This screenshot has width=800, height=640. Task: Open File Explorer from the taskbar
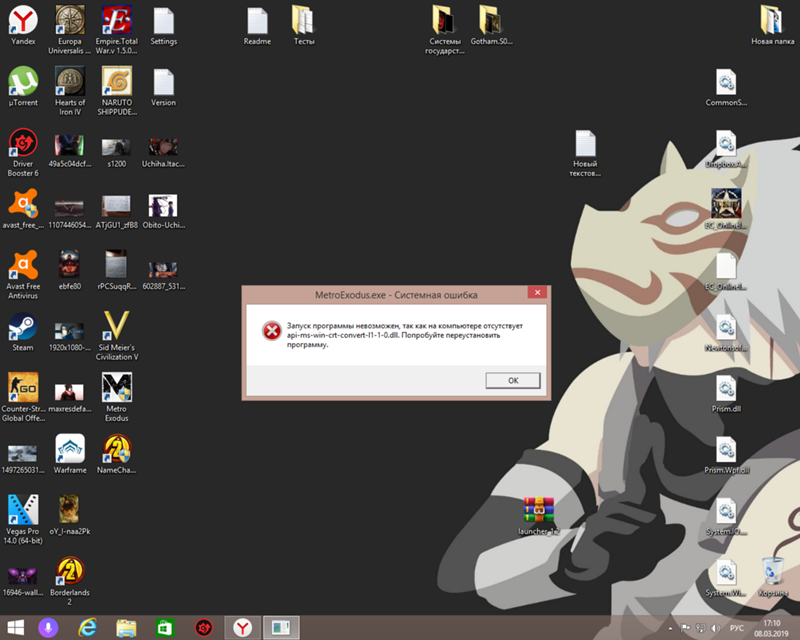pos(126,627)
